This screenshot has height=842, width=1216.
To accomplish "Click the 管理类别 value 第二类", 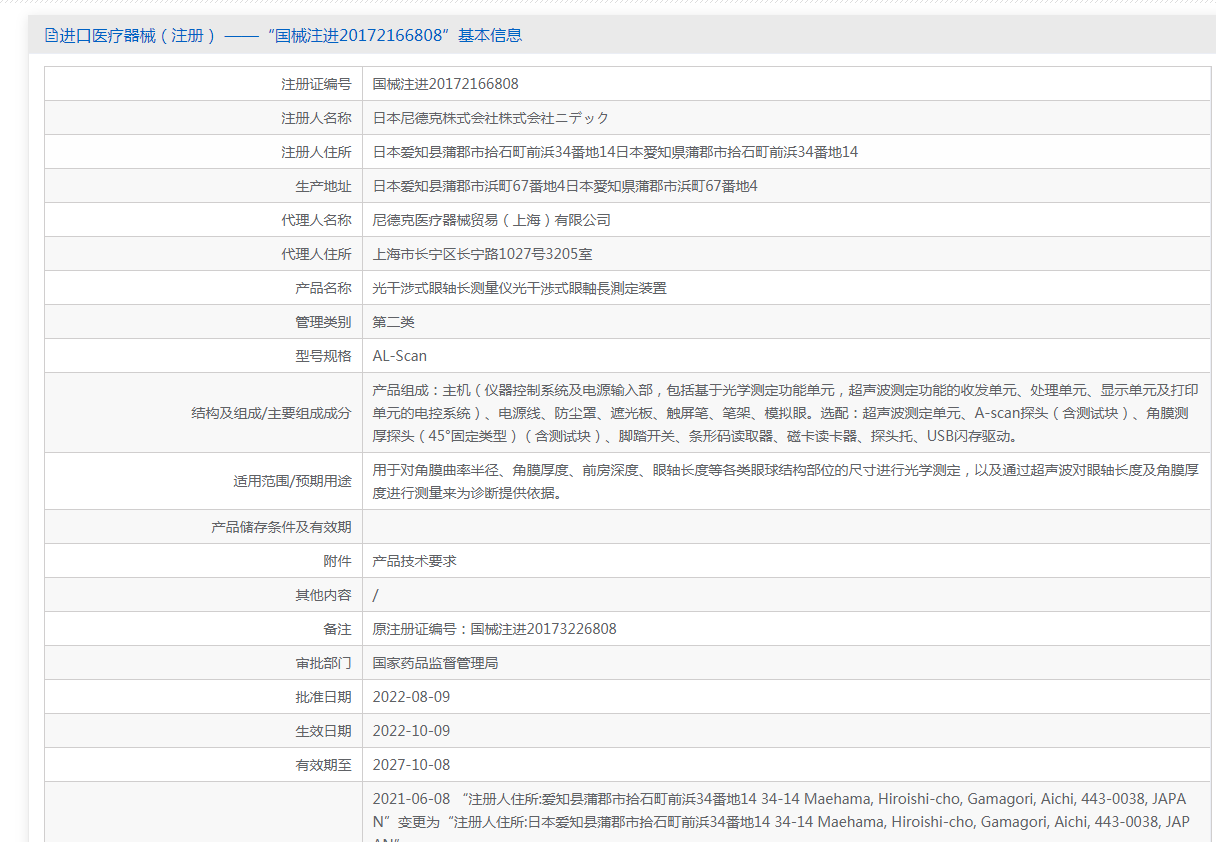I will pos(393,322).
